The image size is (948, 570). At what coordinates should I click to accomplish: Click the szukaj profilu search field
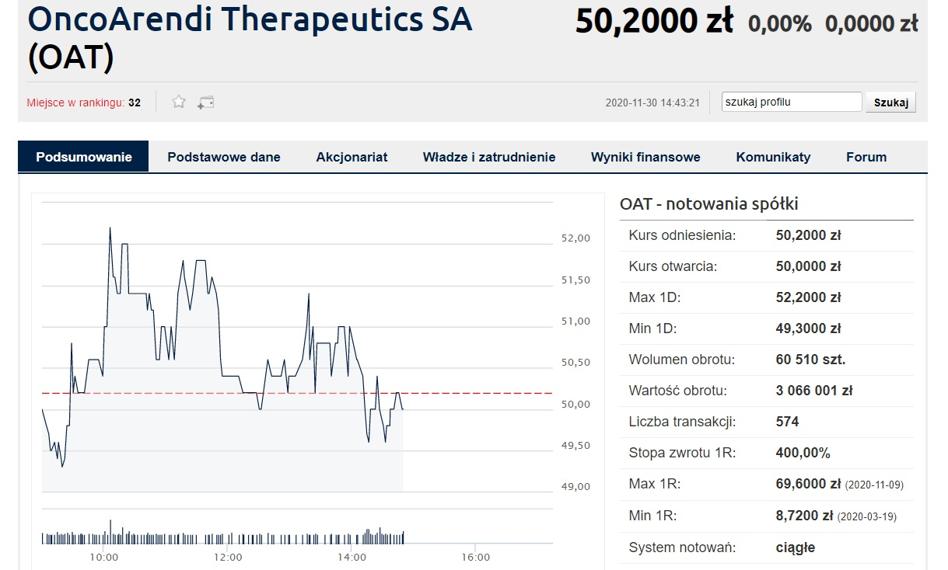tap(791, 102)
